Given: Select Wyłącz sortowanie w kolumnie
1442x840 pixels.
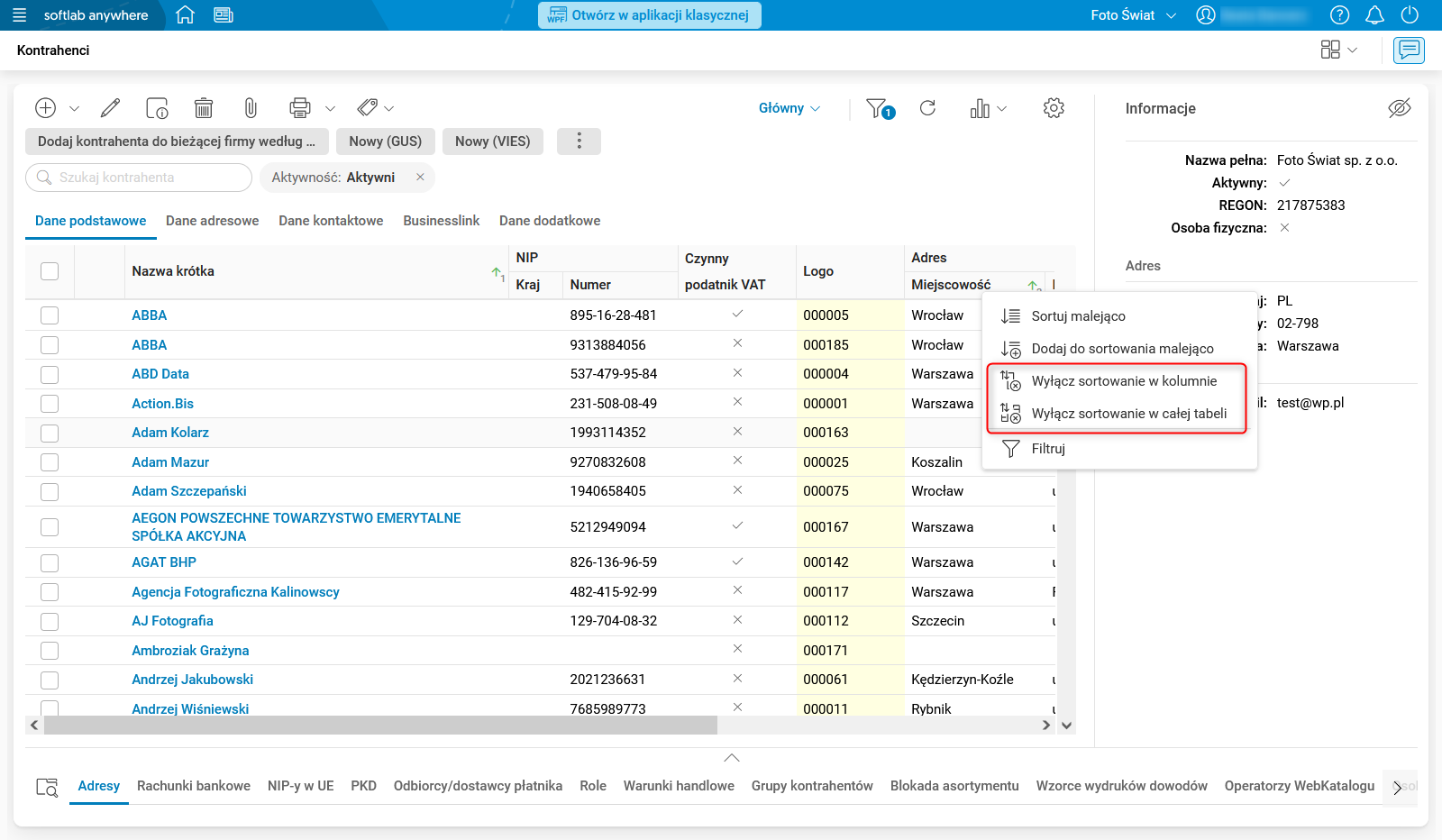Looking at the screenshot, I should pyautogui.click(x=1119, y=381).
